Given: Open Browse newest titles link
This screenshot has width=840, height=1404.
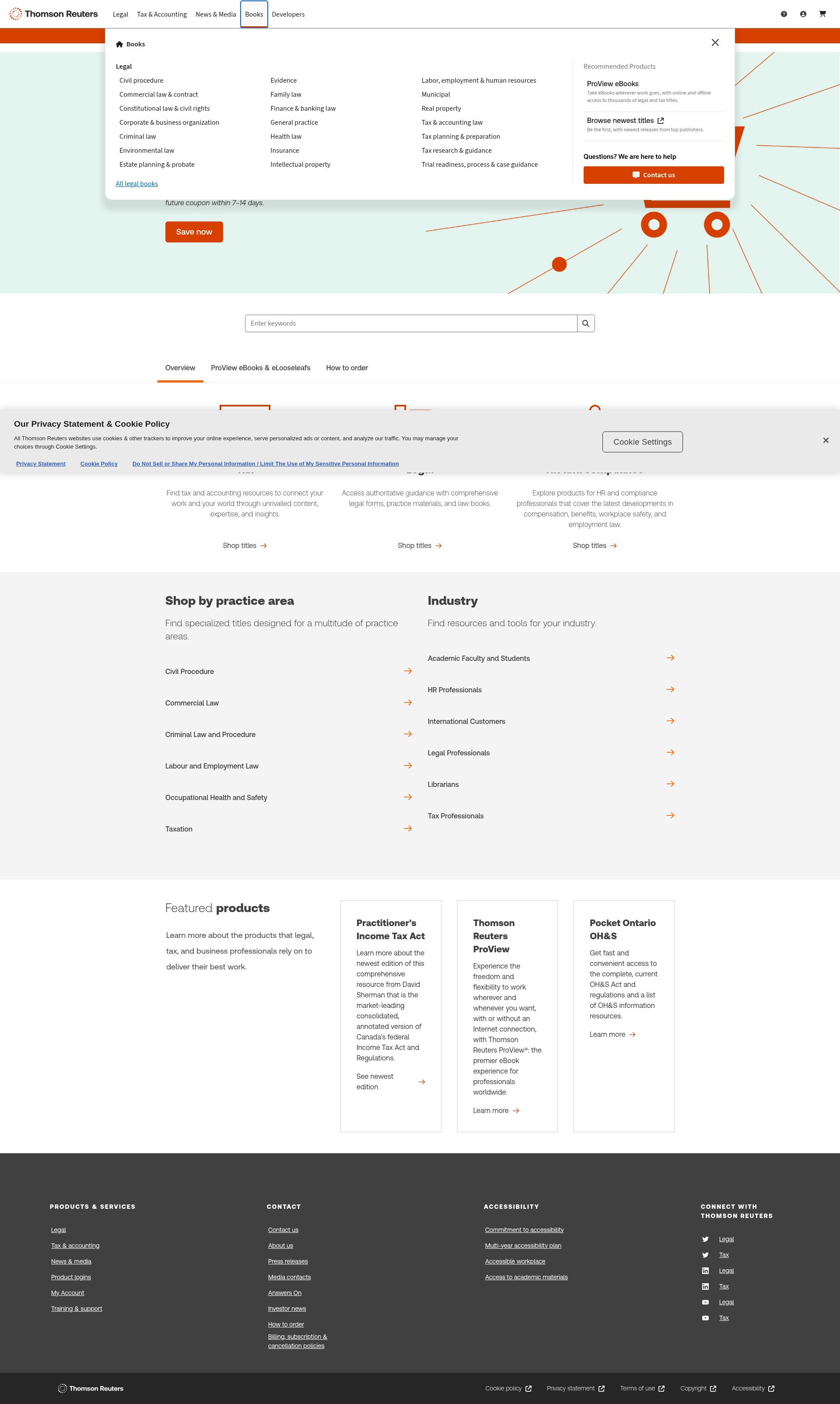Looking at the screenshot, I should (625, 121).
